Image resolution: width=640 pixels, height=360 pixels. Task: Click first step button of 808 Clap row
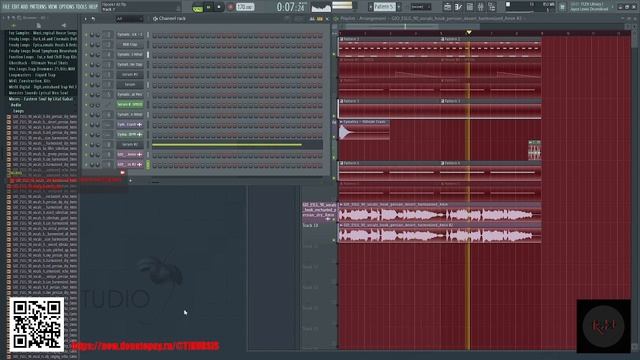154,44
